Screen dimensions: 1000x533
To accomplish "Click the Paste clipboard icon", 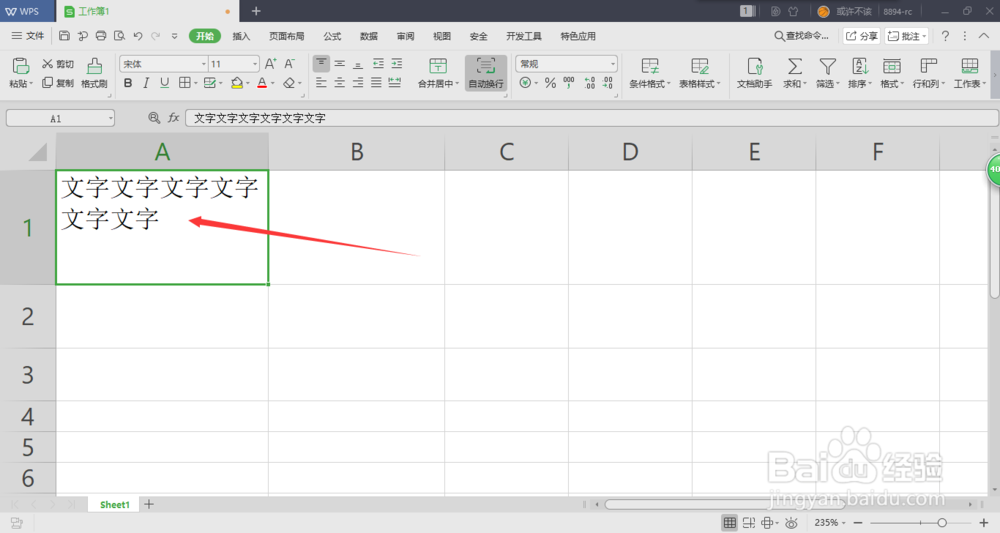I will click(20, 66).
